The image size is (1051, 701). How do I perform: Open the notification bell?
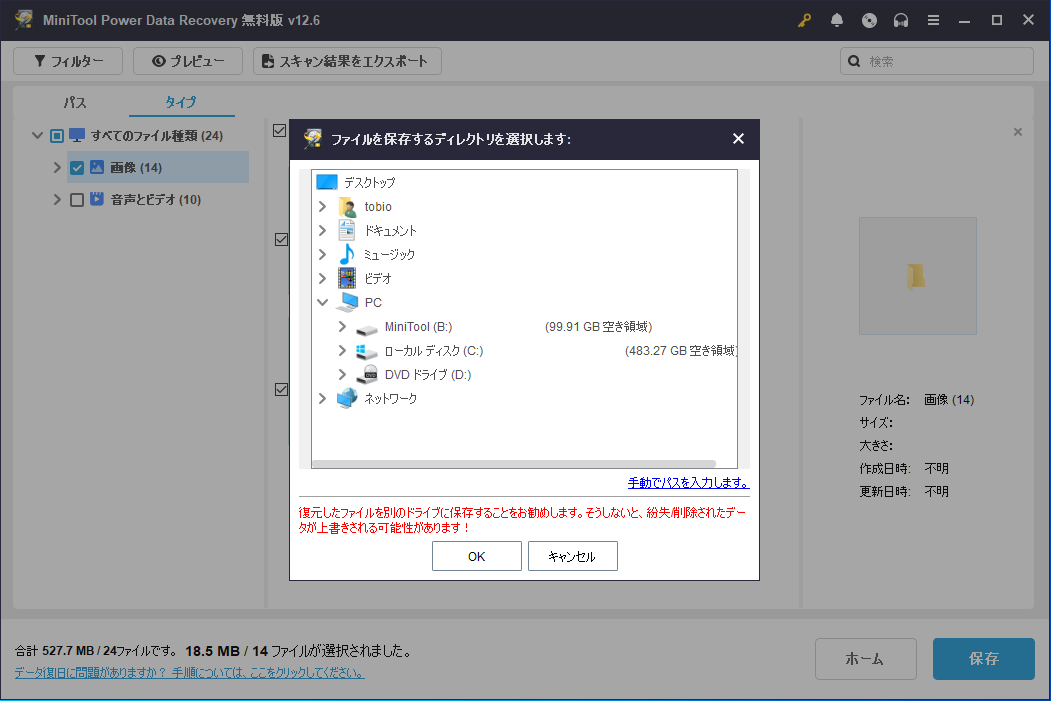point(837,20)
